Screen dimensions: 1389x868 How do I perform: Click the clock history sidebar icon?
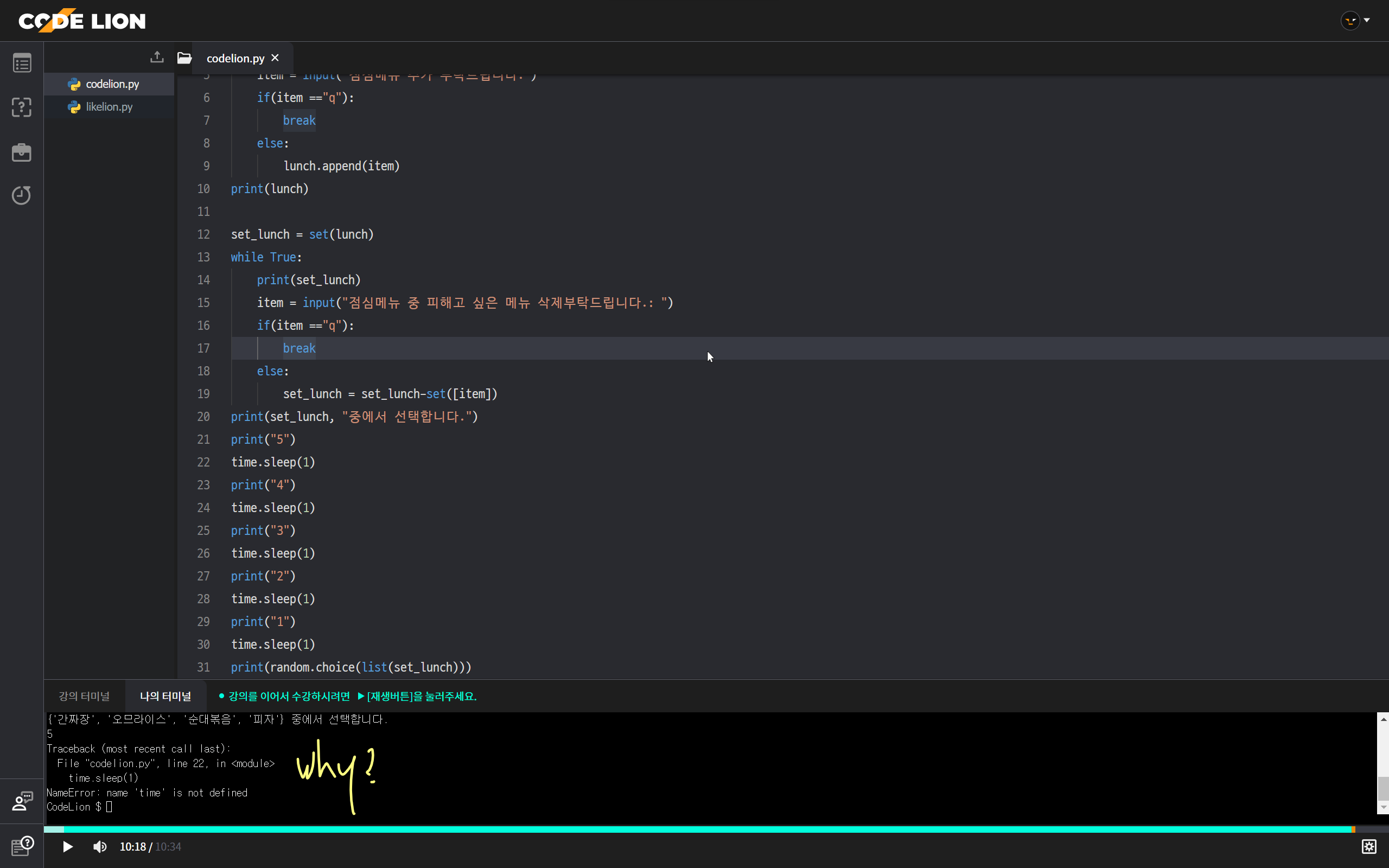[x=22, y=195]
